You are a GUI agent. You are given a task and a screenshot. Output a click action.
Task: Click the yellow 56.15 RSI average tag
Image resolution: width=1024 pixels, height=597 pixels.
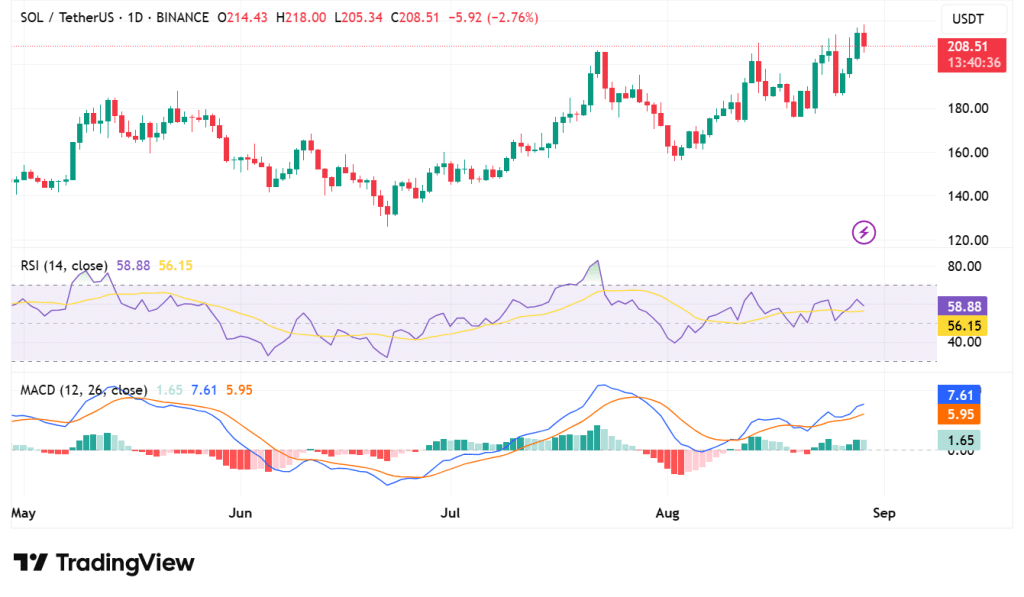coord(963,326)
